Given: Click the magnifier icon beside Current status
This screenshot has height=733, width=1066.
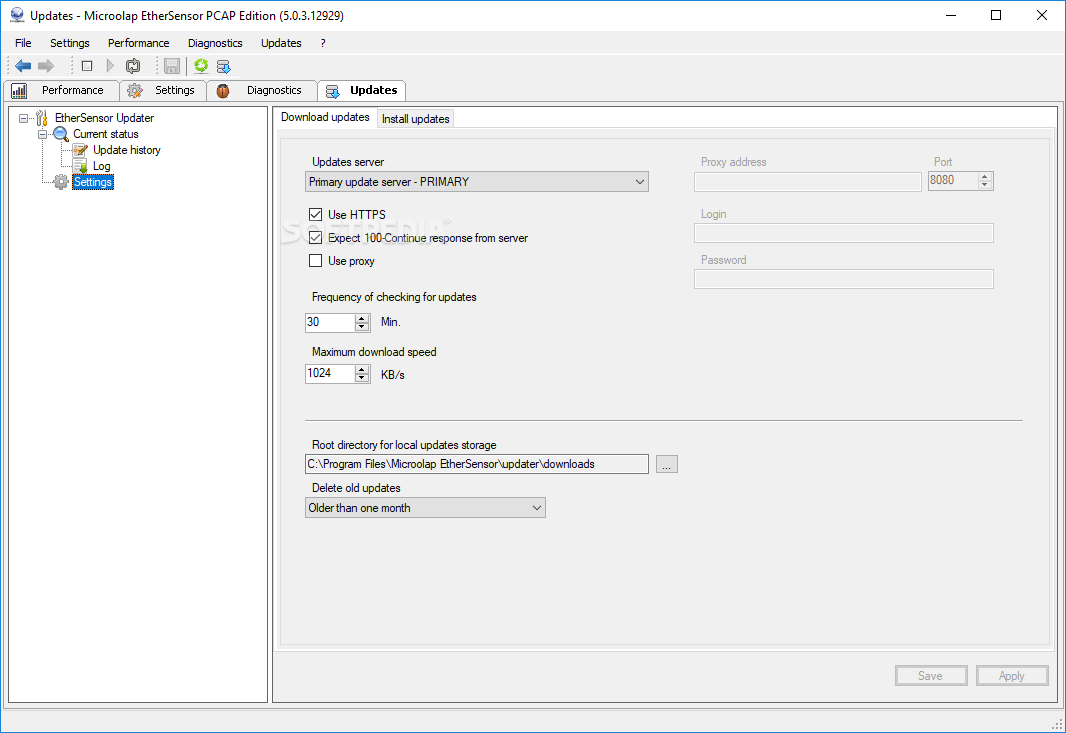Looking at the screenshot, I should (61, 135).
